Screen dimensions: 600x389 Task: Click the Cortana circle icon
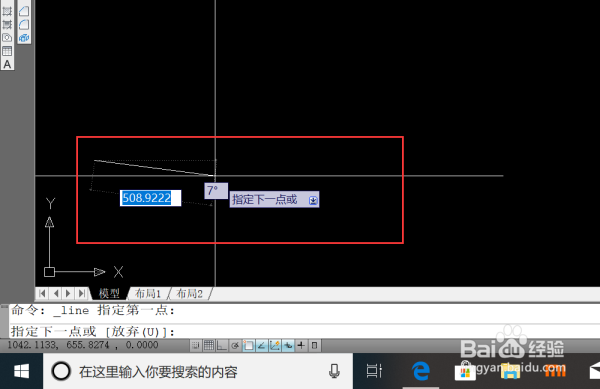coord(61,371)
